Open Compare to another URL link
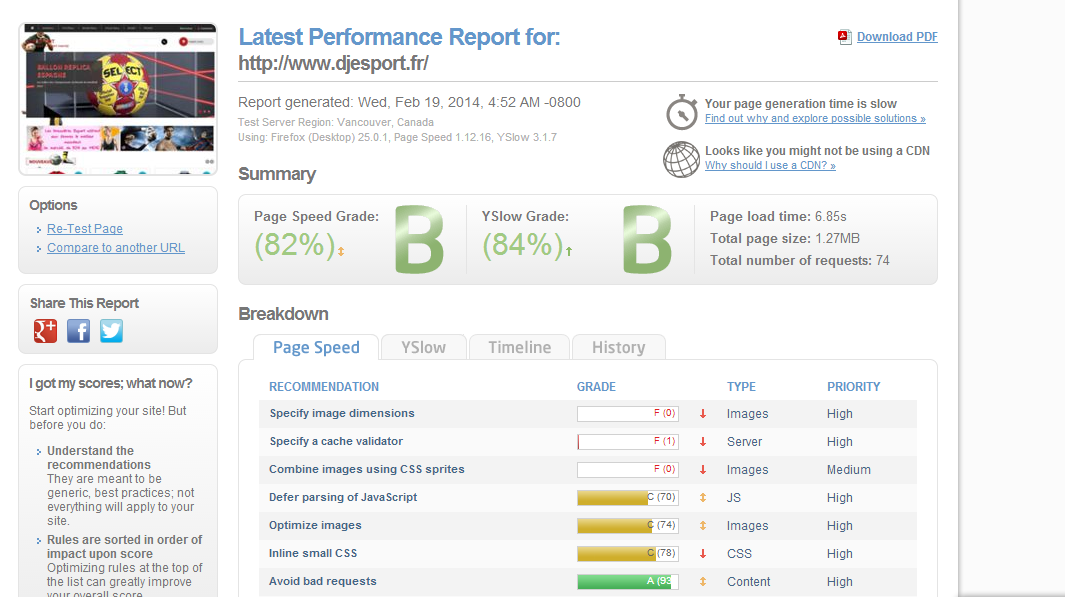Screen dimensions: 1065x597 tap(115, 248)
